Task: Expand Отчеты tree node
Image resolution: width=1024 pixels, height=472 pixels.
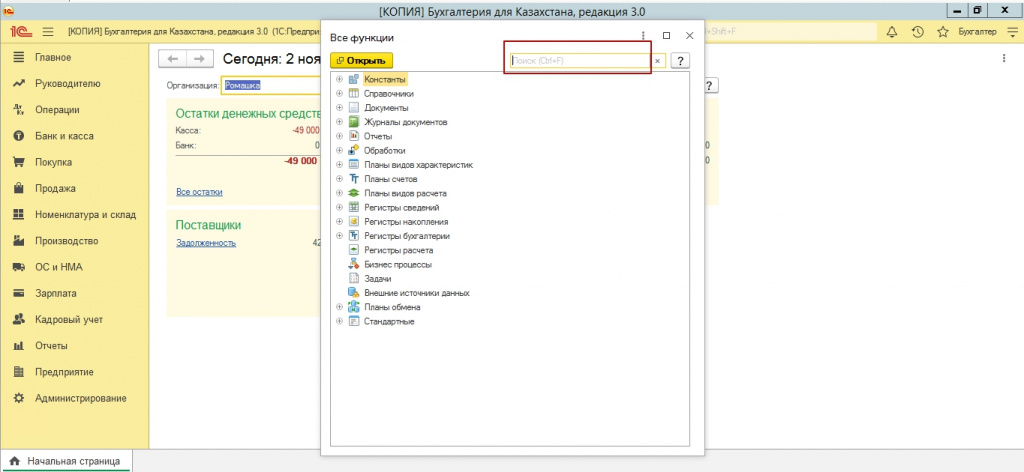Action: point(339,136)
